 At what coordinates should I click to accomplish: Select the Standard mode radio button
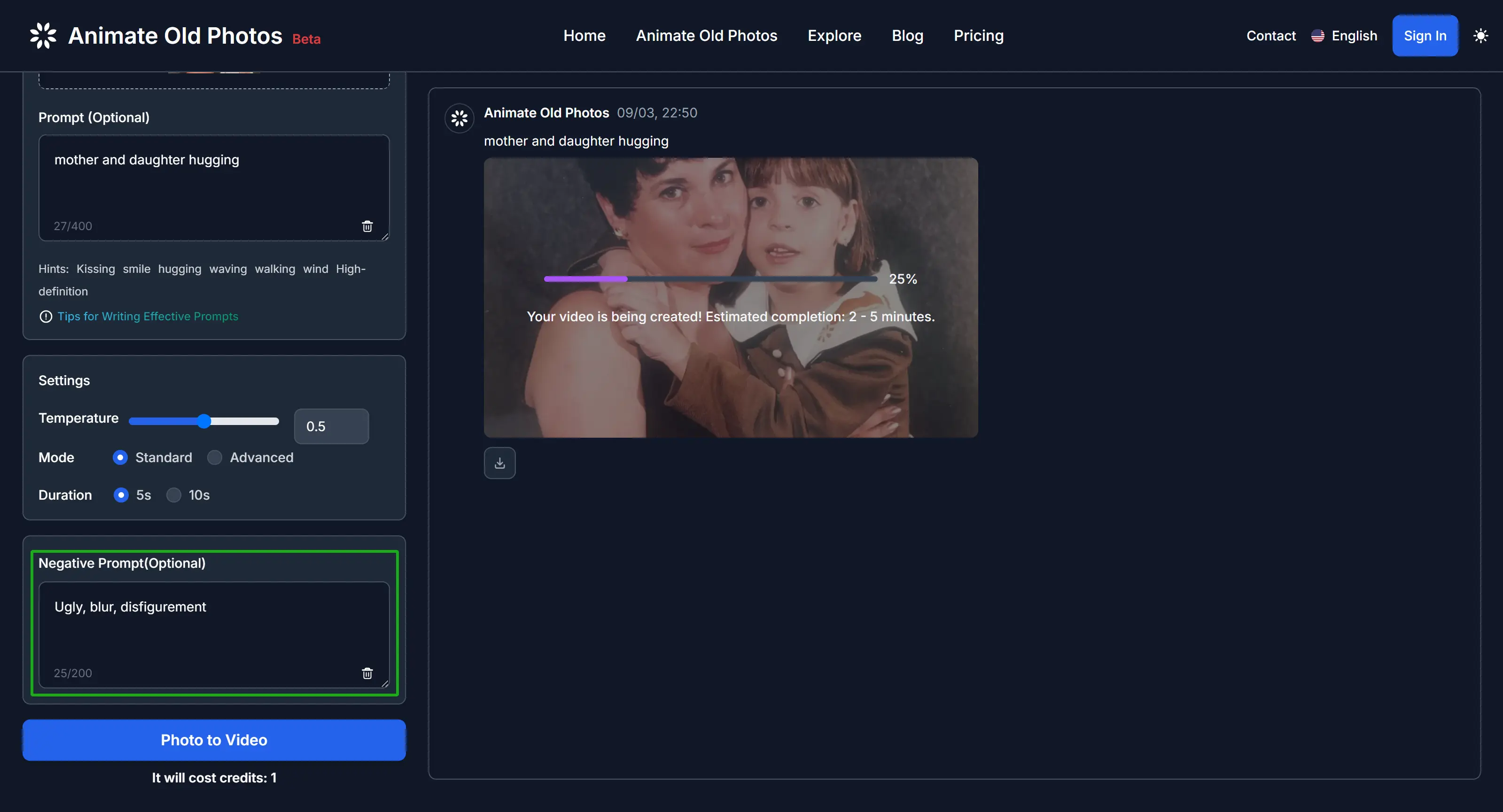pos(119,457)
